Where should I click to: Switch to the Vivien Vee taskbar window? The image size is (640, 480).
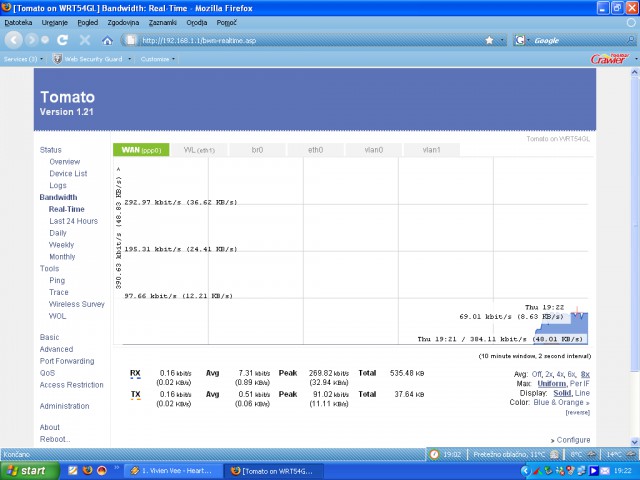pyautogui.click(x=173, y=471)
